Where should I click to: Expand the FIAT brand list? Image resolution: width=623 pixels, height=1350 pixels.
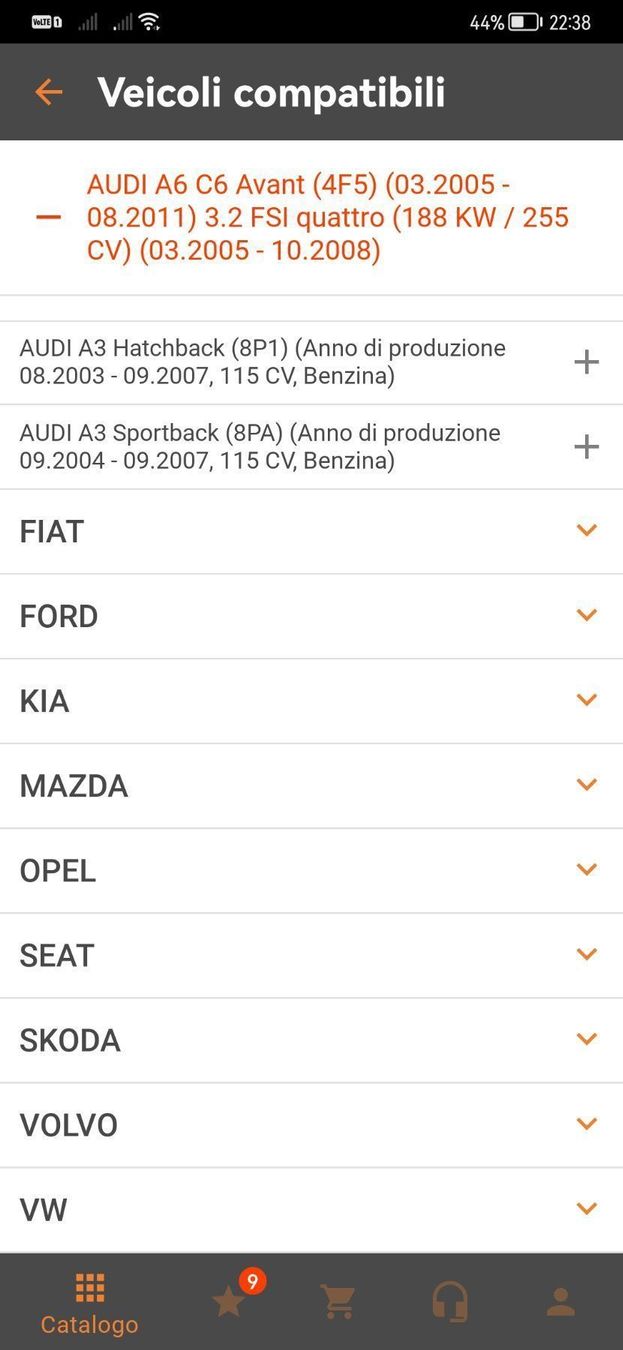[586, 531]
